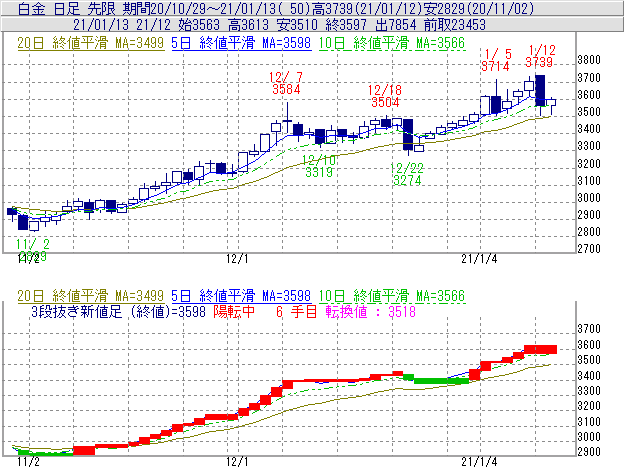Click the 転換値 : 3518 text
This screenshot has width=624, height=473.
click(371, 311)
